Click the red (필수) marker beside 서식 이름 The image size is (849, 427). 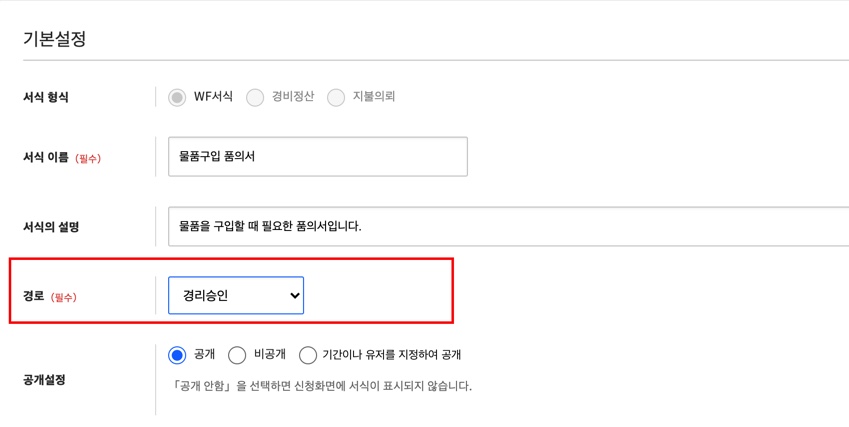[x=88, y=158]
